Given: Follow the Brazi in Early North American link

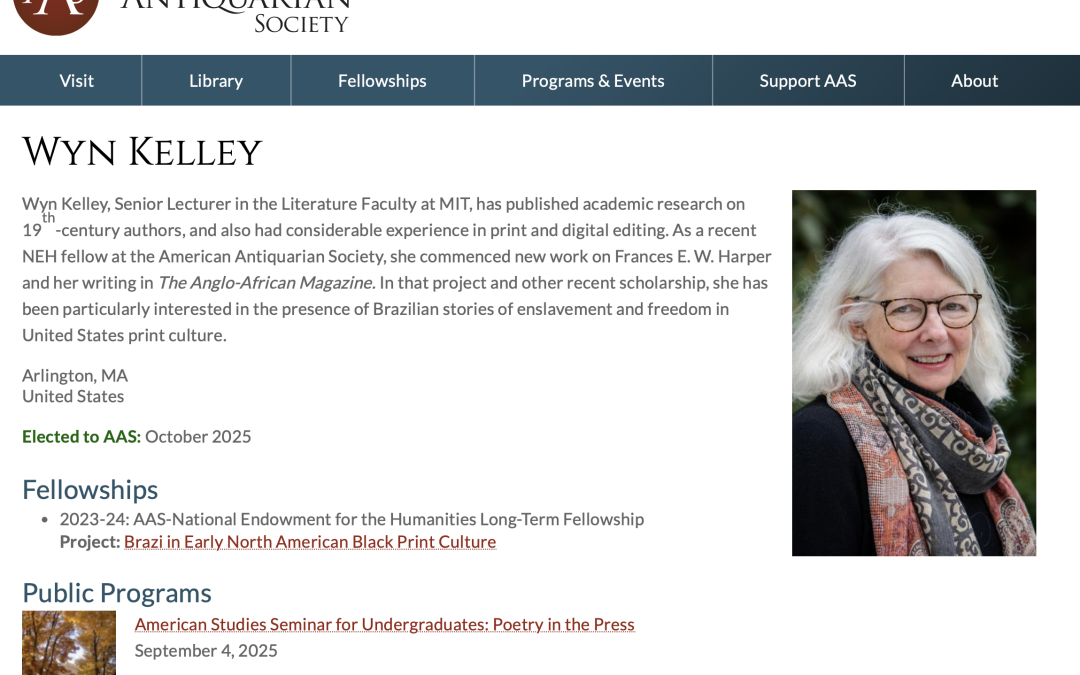Looking at the screenshot, I should pyautogui.click(x=309, y=541).
